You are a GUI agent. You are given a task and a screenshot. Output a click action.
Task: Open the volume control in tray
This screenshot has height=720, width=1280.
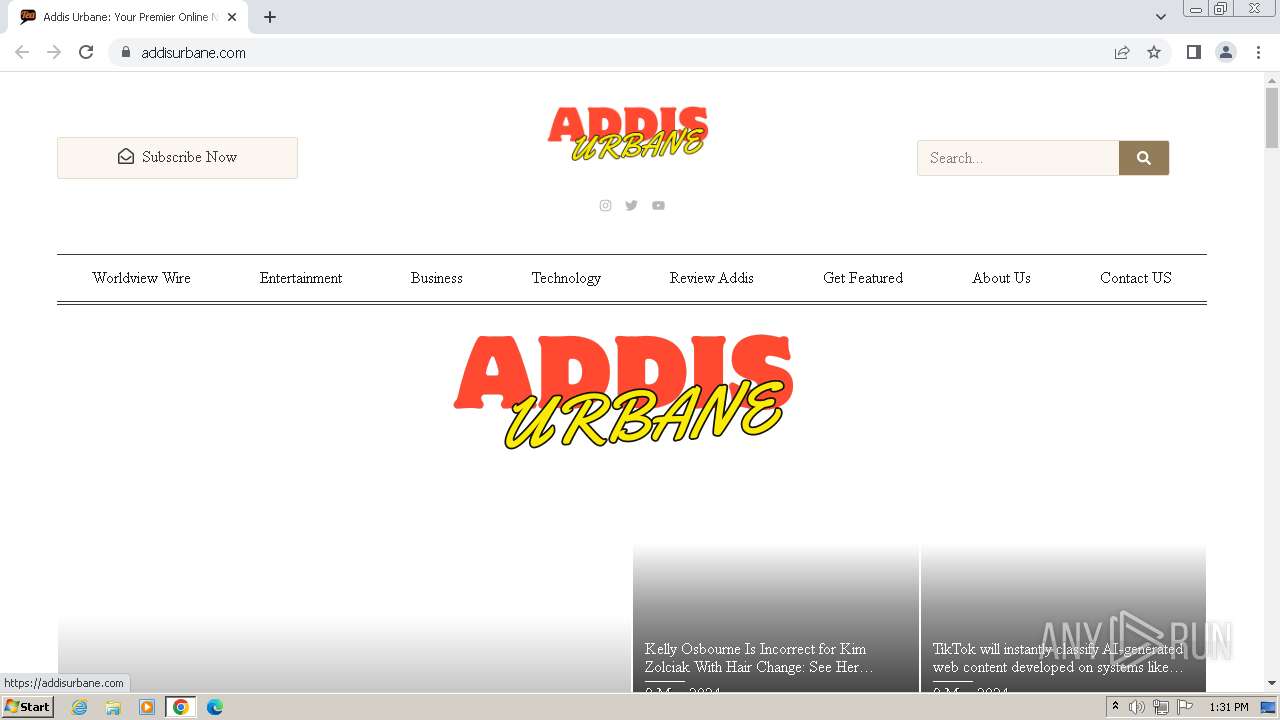1137,707
